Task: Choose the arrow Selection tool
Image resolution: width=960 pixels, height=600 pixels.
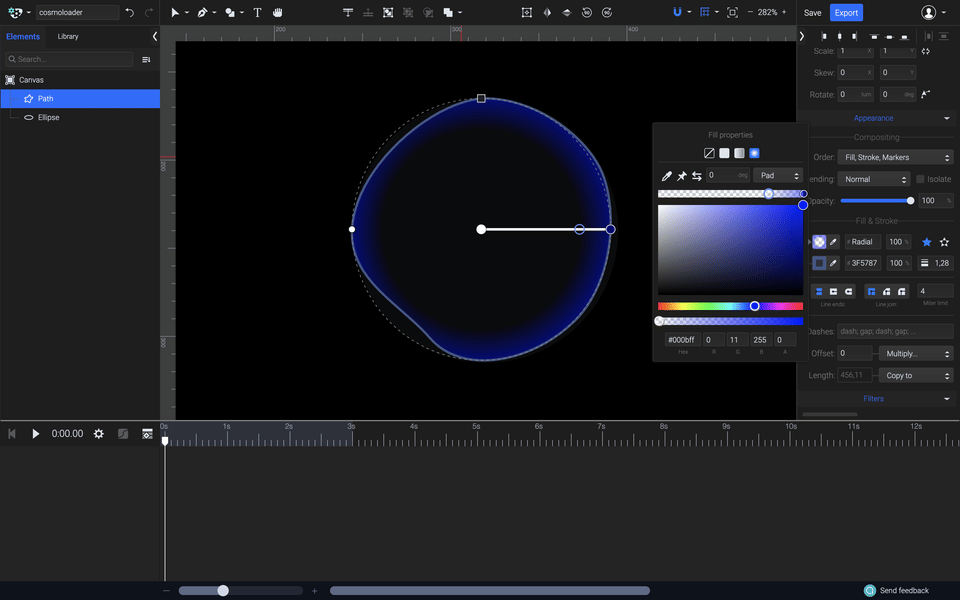Action: coord(176,13)
